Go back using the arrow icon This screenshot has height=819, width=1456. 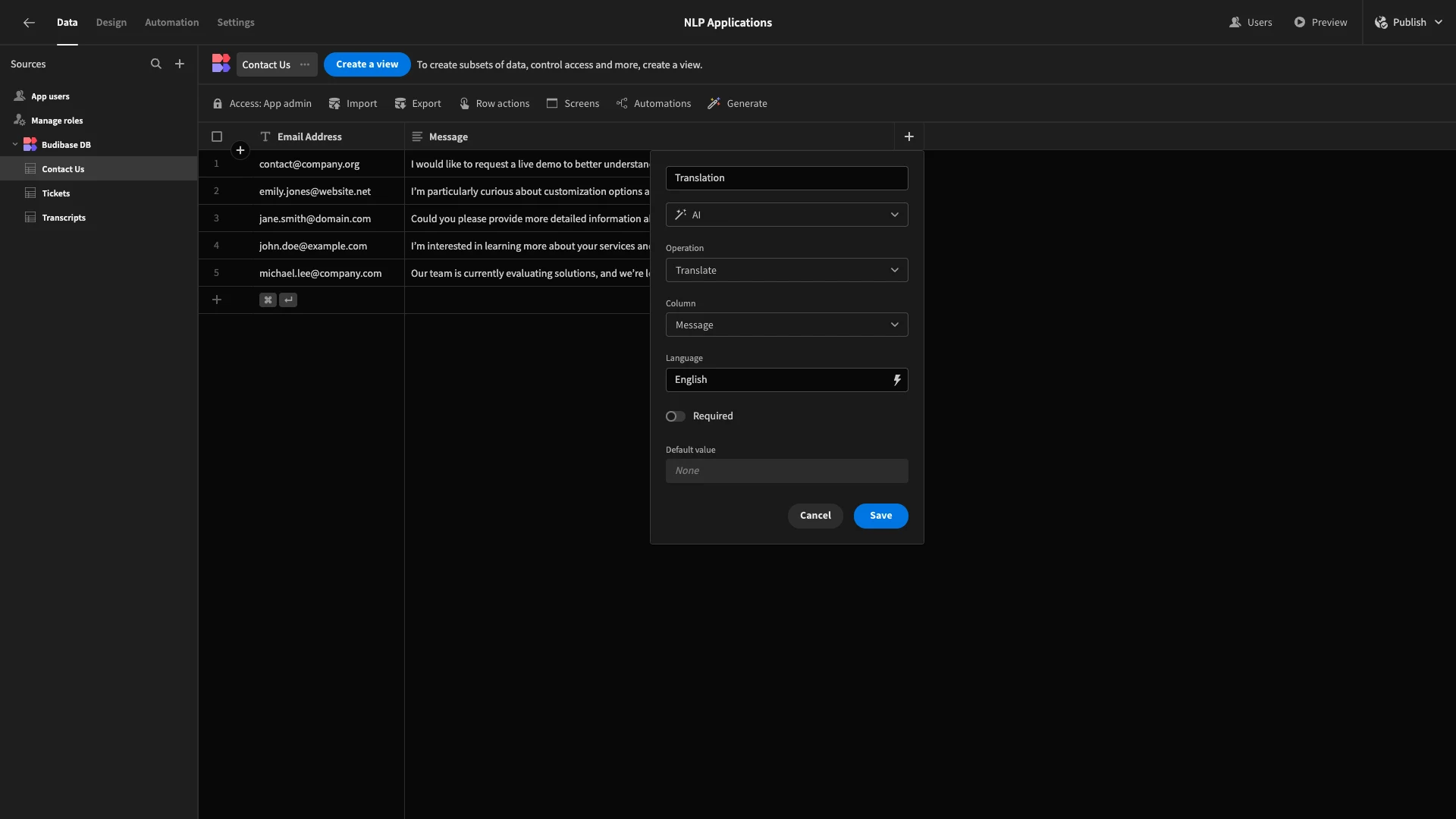click(x=29, y=23)
